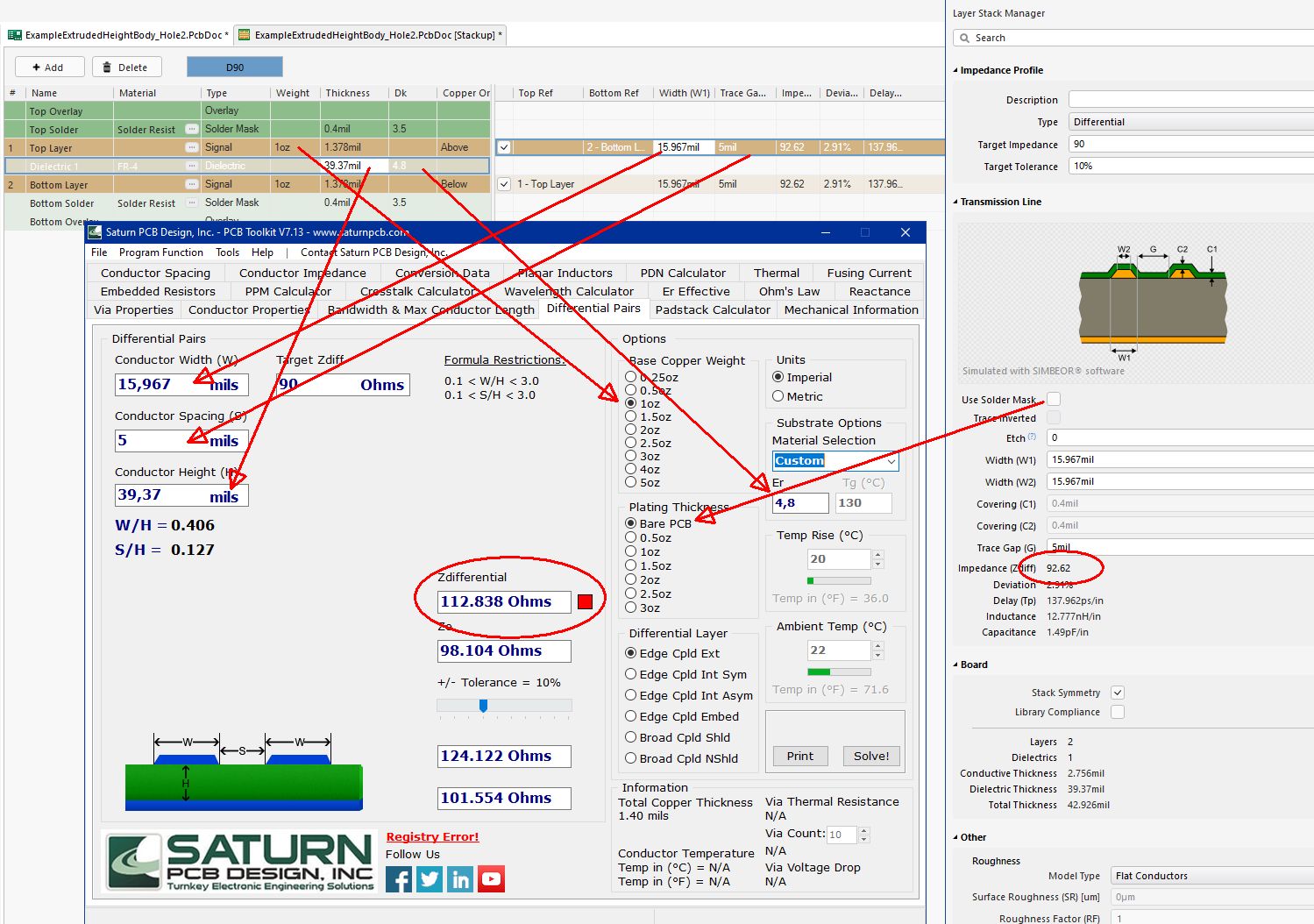Click the Trace Gap (G) field
The height and width of the screenshot is (924, 1314).
pos(1180,547)
